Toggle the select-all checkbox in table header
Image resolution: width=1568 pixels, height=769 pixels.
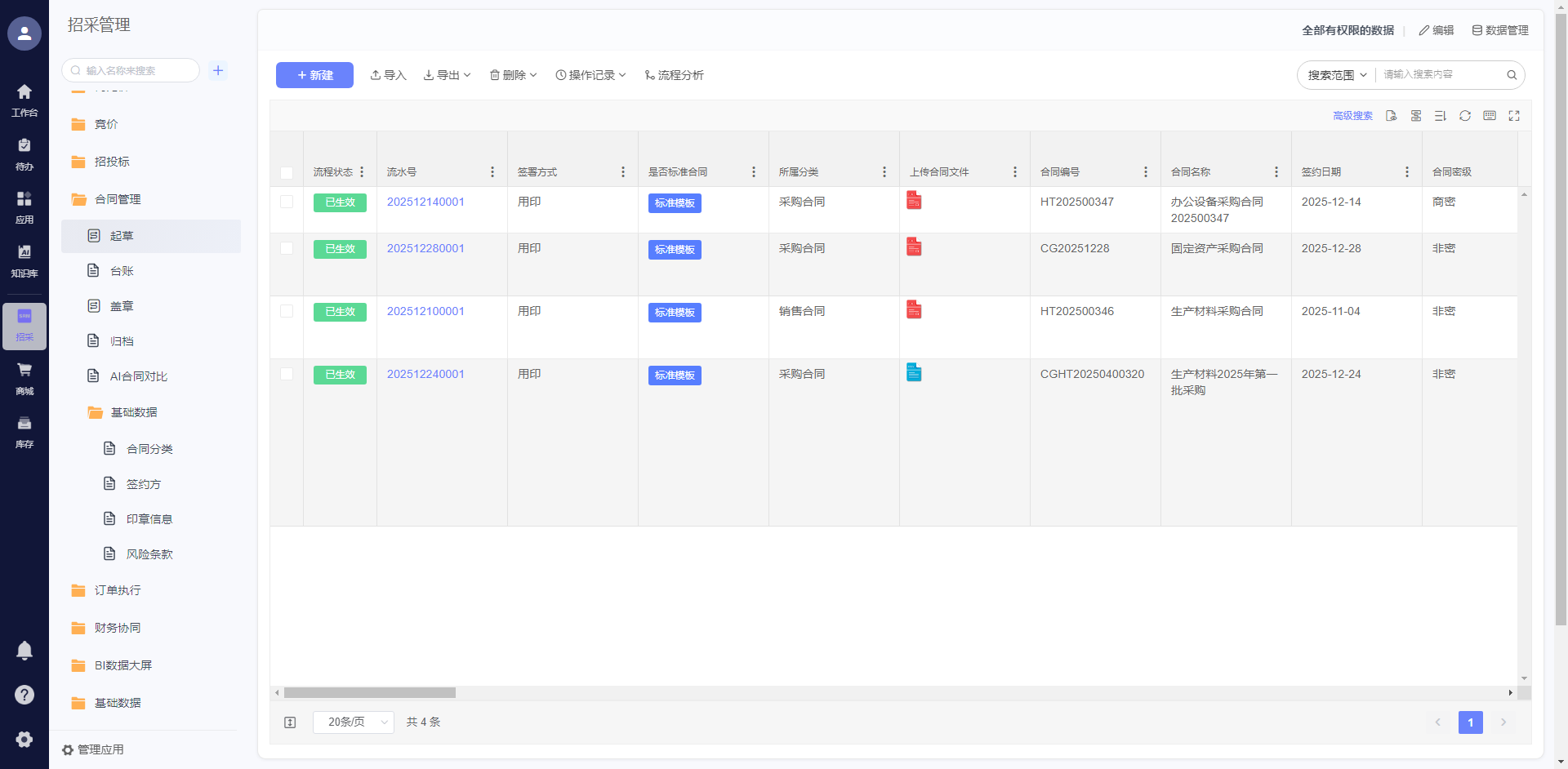(x=287, y=172)
